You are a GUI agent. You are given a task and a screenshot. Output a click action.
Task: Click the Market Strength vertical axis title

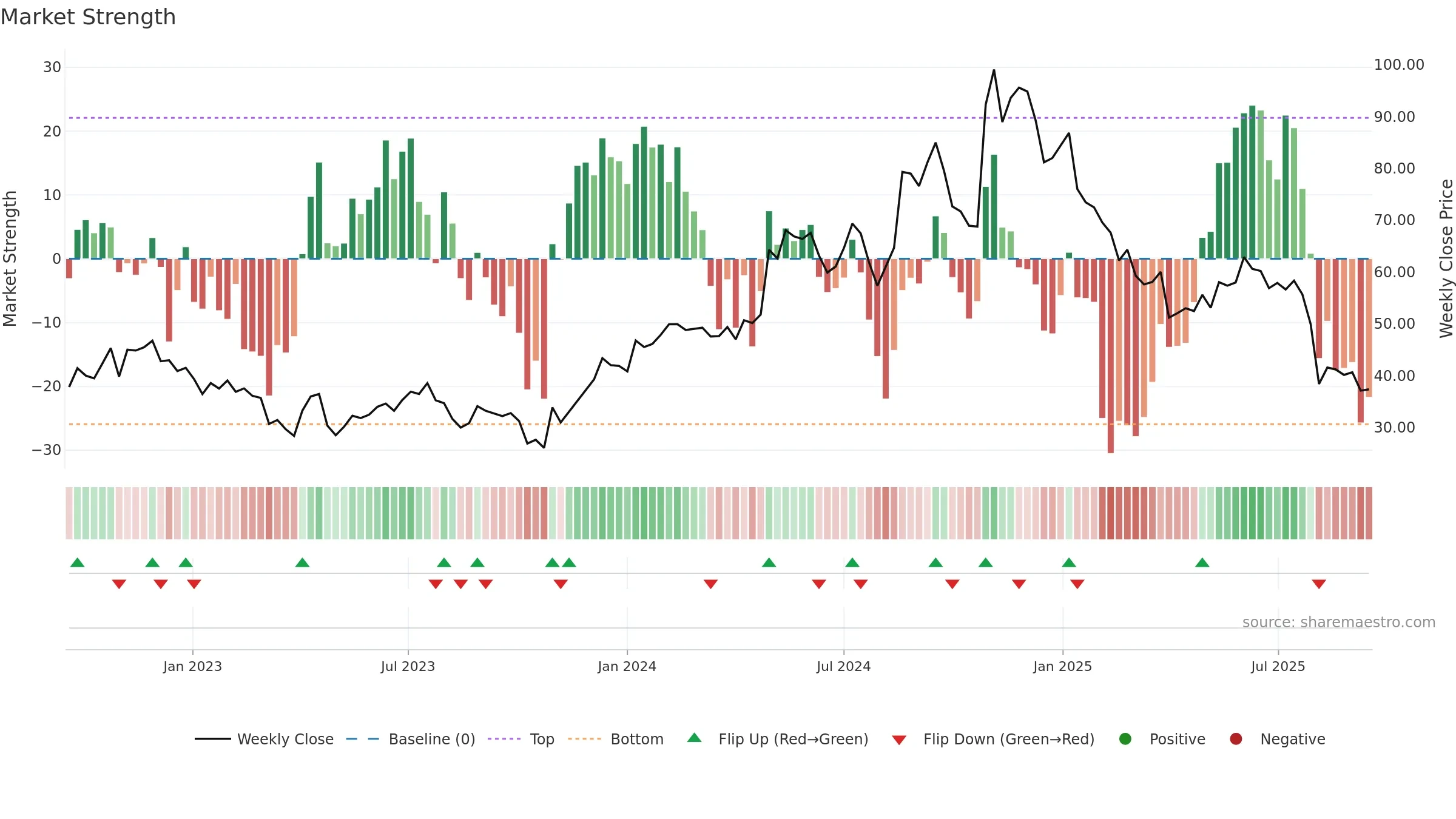tap(10, 258)
